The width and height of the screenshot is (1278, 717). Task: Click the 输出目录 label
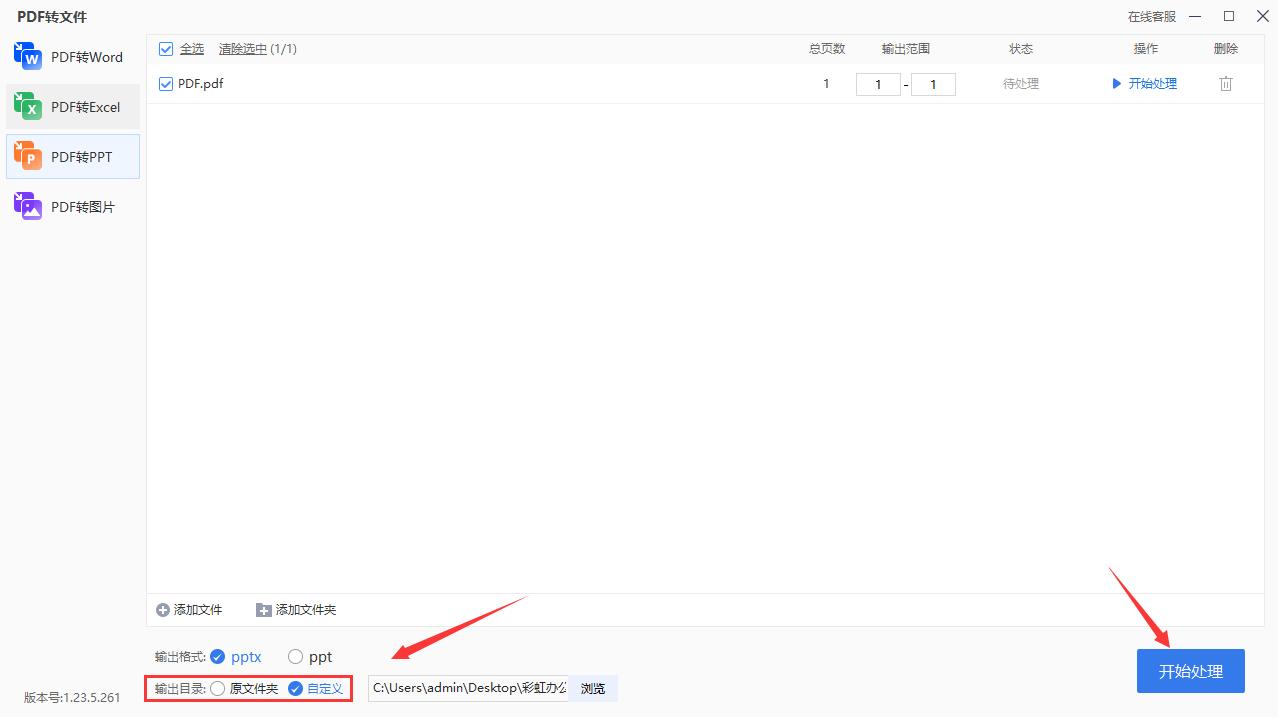pos(180,689)
